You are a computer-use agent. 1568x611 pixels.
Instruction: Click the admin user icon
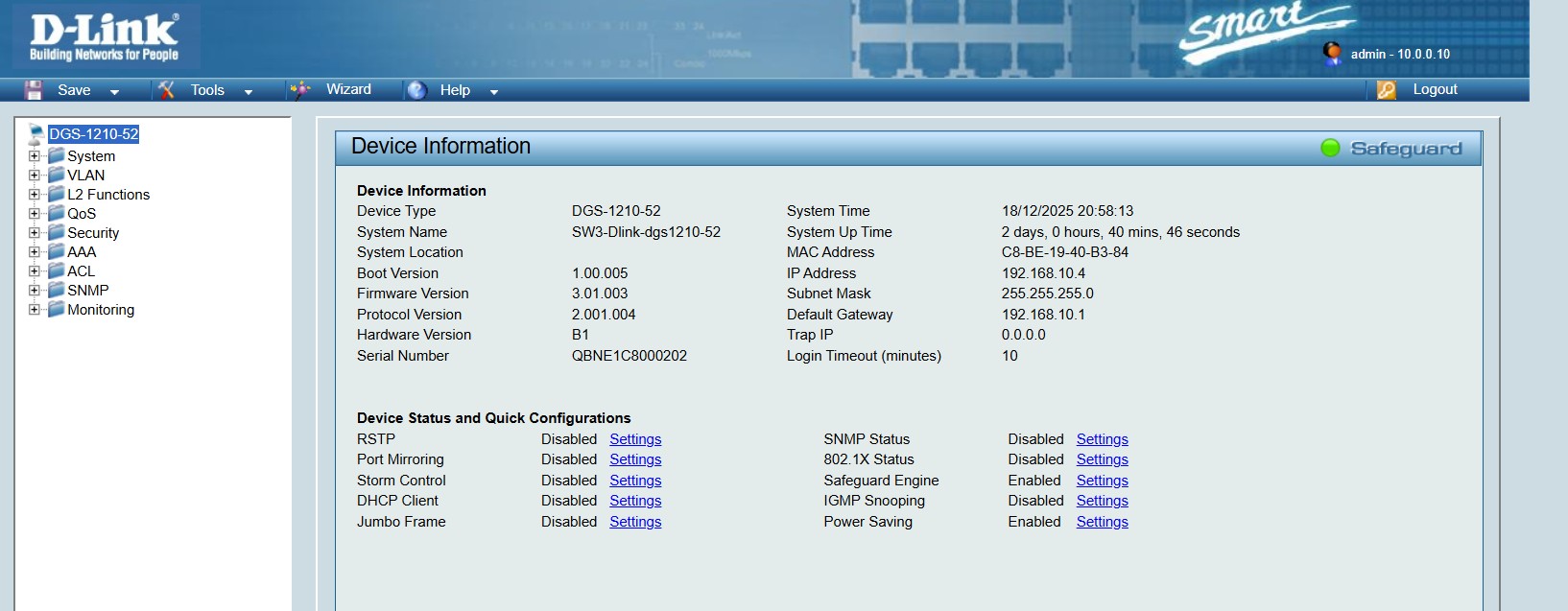[x=1332, y=53]
